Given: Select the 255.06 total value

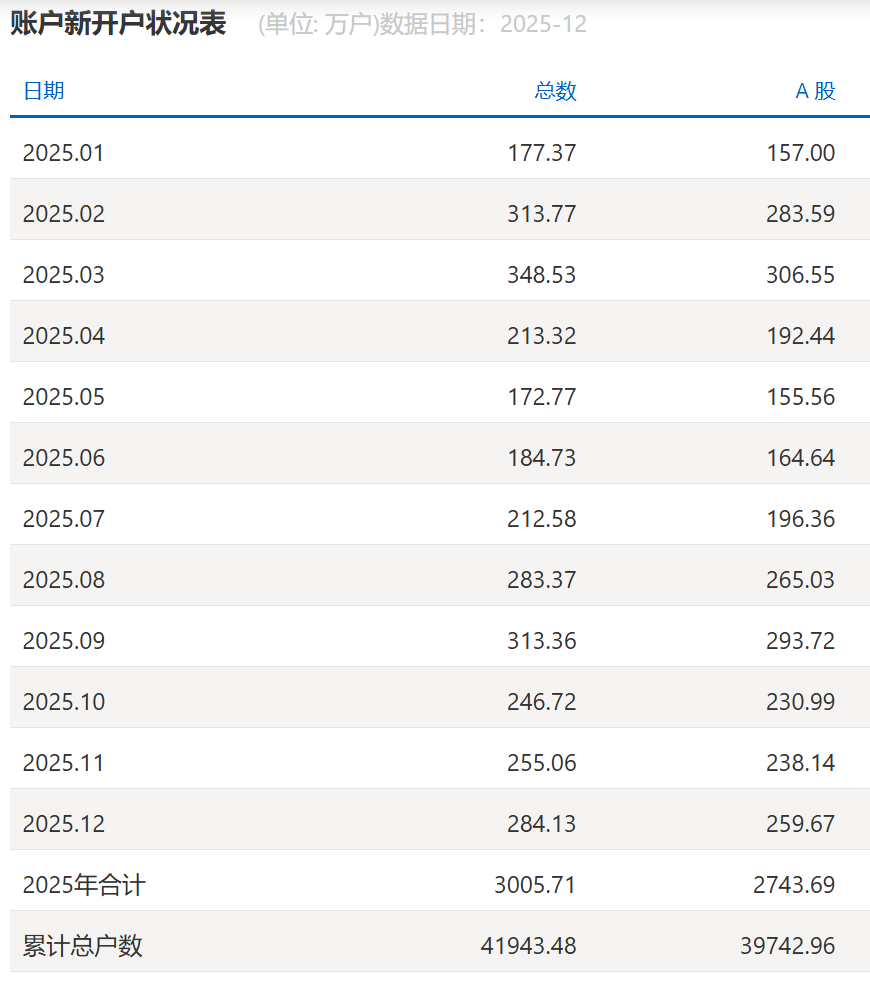Looking at the screenshot, I should 542,763.
